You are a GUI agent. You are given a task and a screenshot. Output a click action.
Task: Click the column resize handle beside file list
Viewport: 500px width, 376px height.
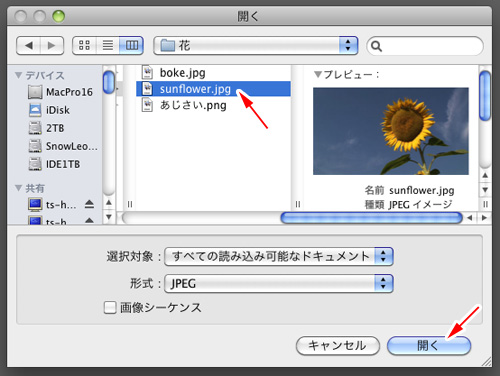(298, 204)
